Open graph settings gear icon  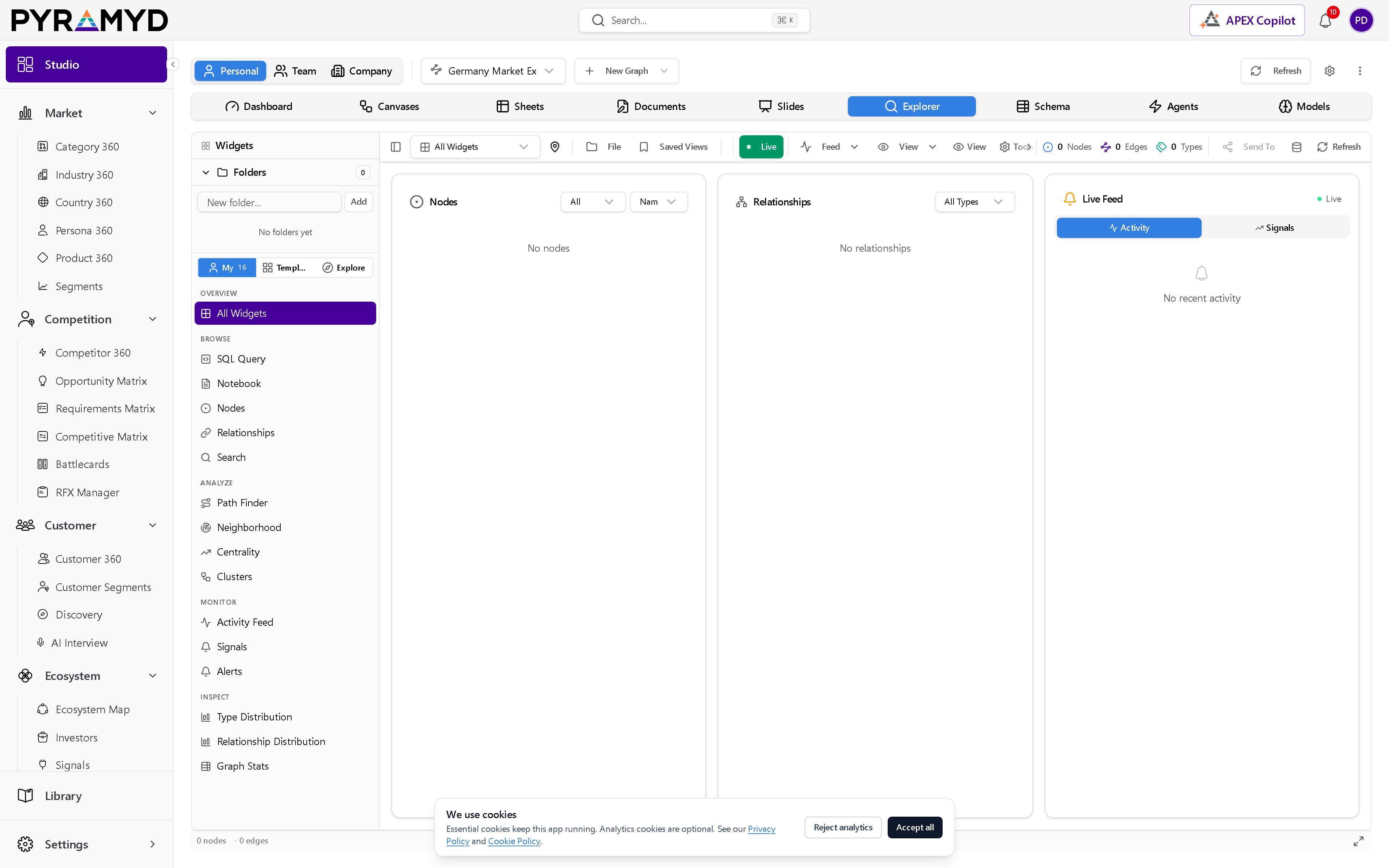(1329, 71)
